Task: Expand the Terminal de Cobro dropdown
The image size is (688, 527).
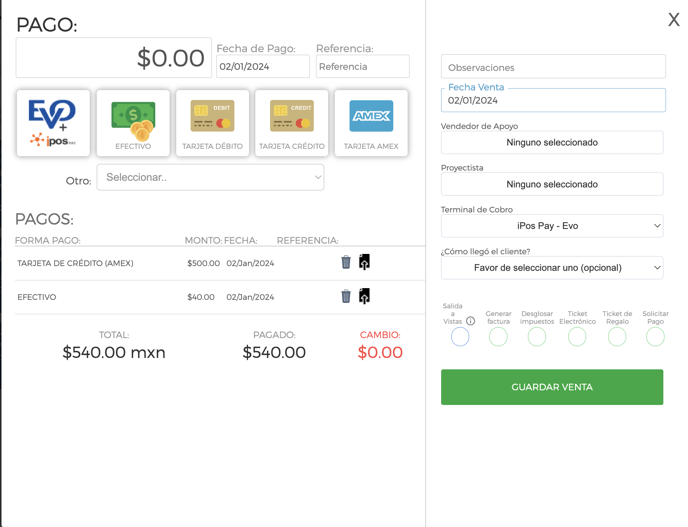Action: coord(552,226)
